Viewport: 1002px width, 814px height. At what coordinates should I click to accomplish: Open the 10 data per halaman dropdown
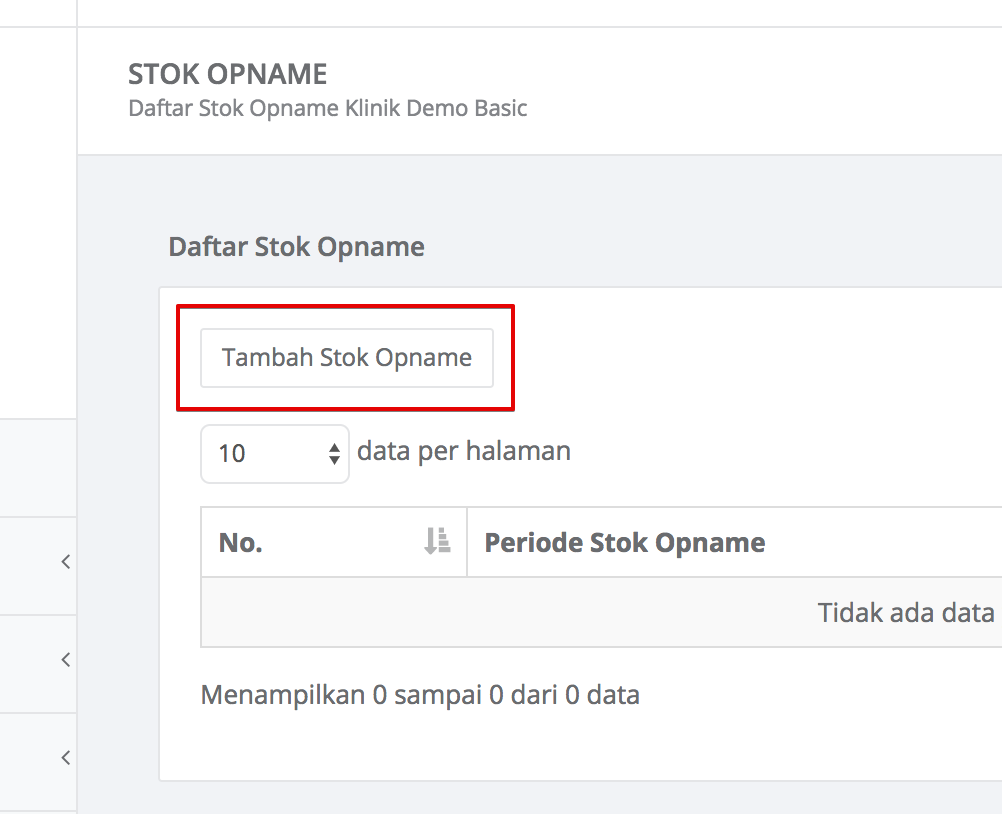(275, 454)
